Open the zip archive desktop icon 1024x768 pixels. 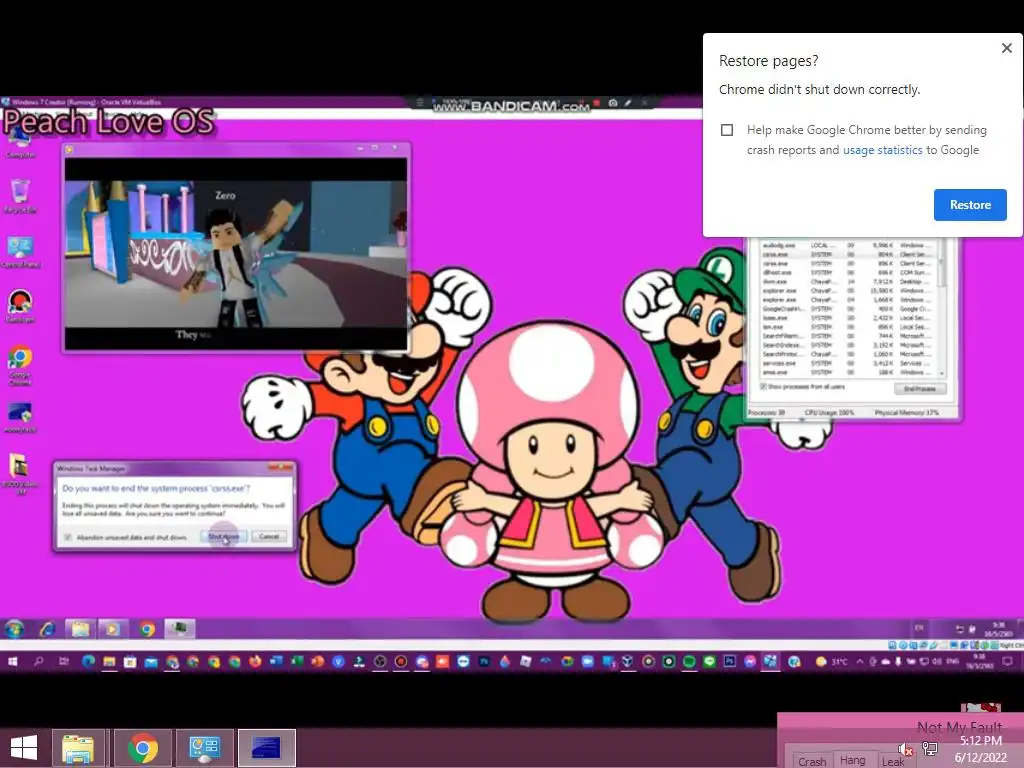tap(20, 473)
